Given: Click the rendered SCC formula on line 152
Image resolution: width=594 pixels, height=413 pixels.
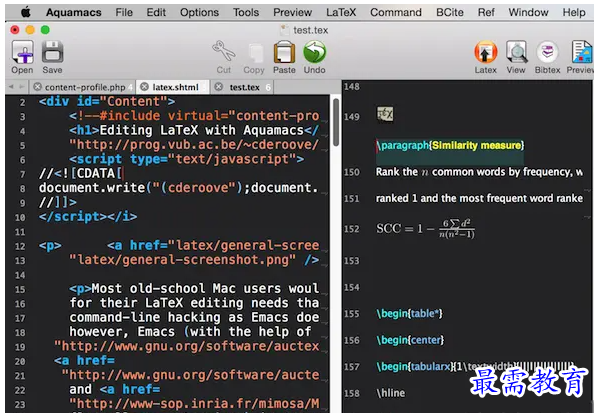Looking at the screenshot, I should (425, 229).
